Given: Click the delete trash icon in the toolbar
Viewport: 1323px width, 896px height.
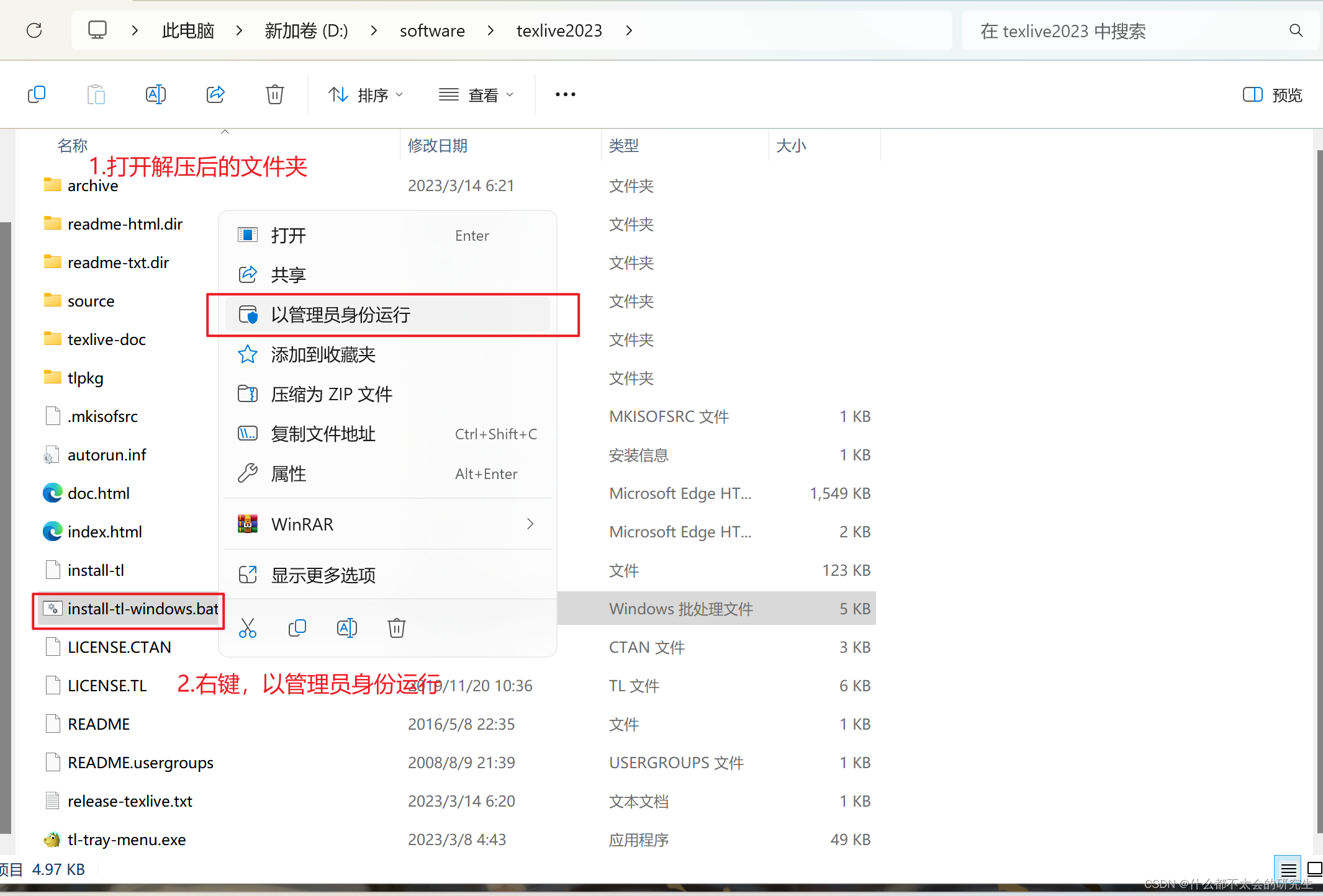Looking at the screenshot, I should point(274,94).
